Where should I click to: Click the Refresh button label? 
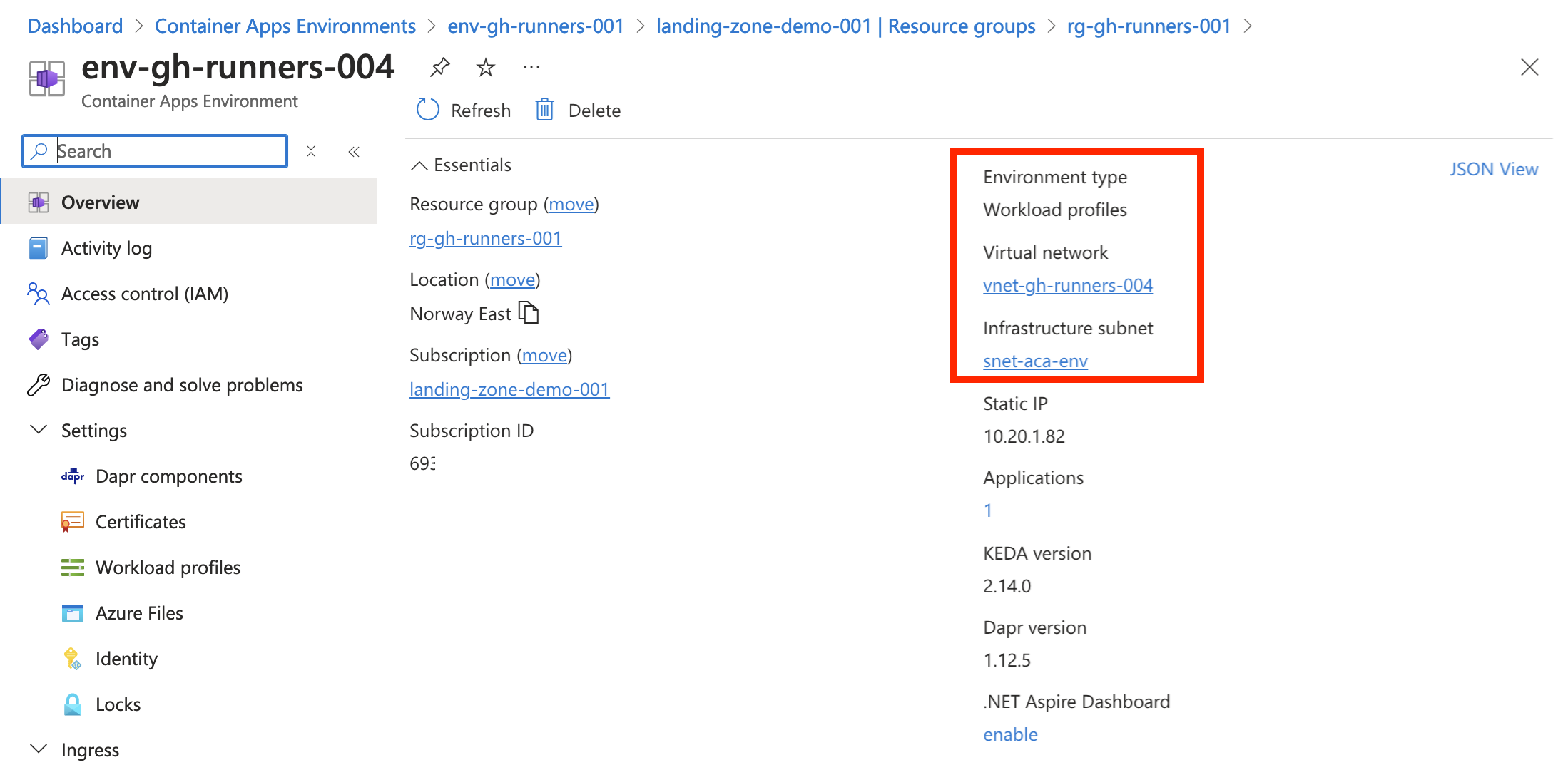pos(481,111)
